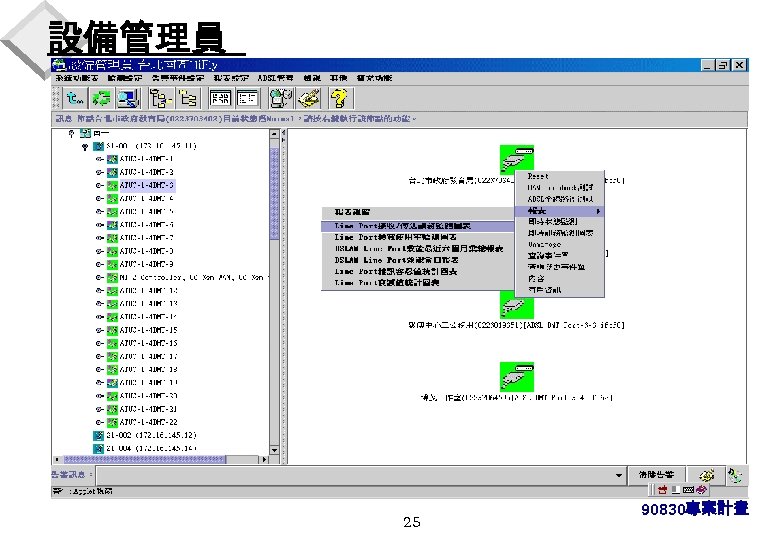
Task: Click the SL-001 node icon in tree
Action: point(98,146)
